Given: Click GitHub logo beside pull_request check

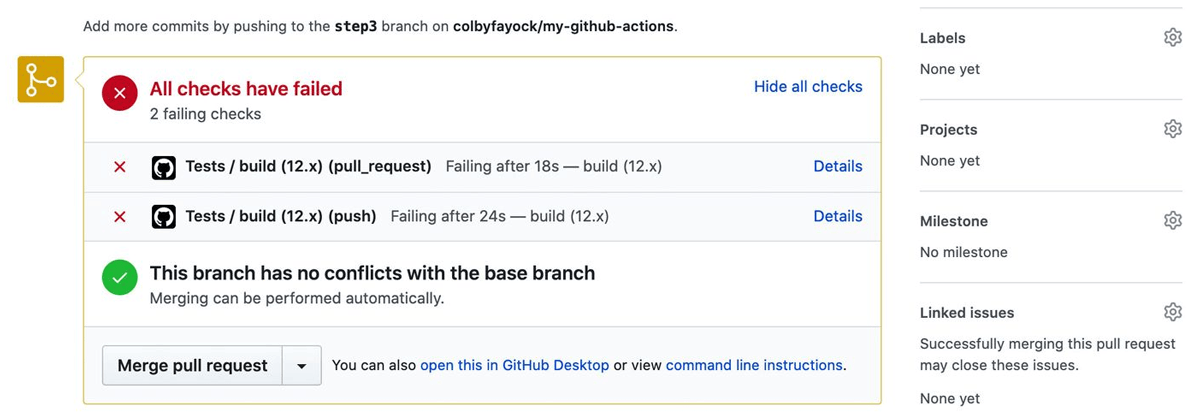Looking at the screenshot, I should tap(164, 167).
